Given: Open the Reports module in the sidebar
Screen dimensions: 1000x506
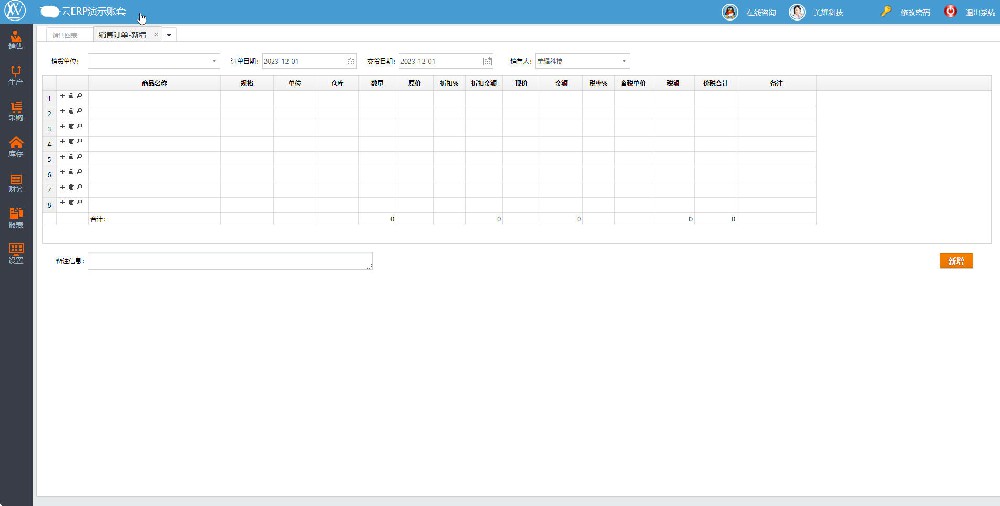Looking at the screenshot, I should pos(16,218).
